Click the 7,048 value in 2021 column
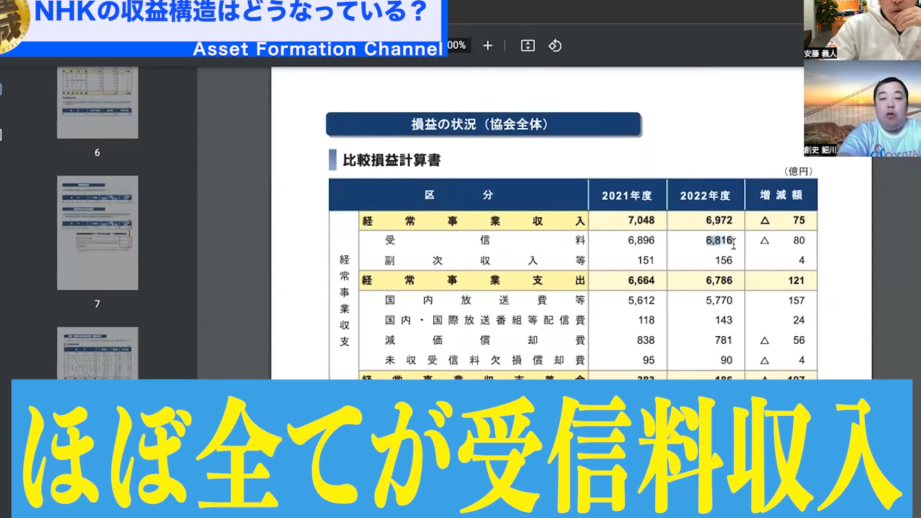921x518 pixels. pyautogui.click(x=640, y=221)
